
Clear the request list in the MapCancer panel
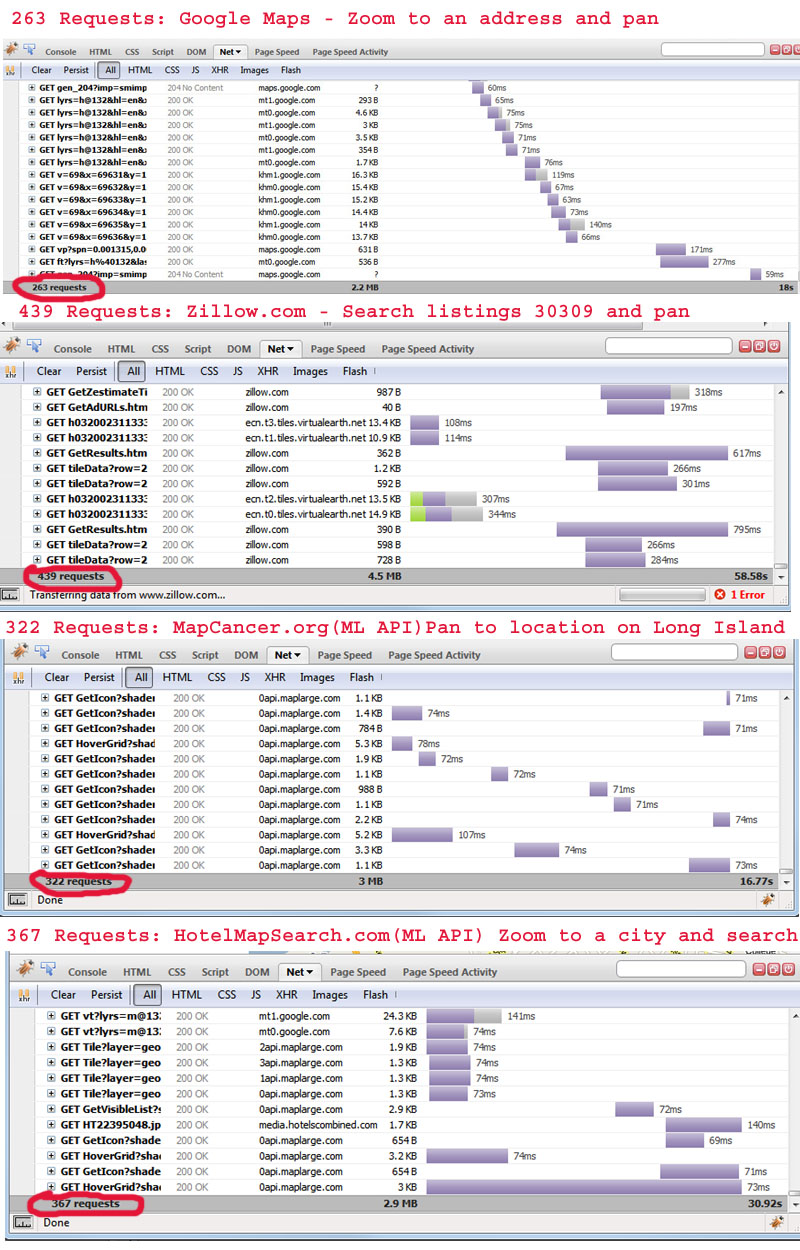[57, 677]
